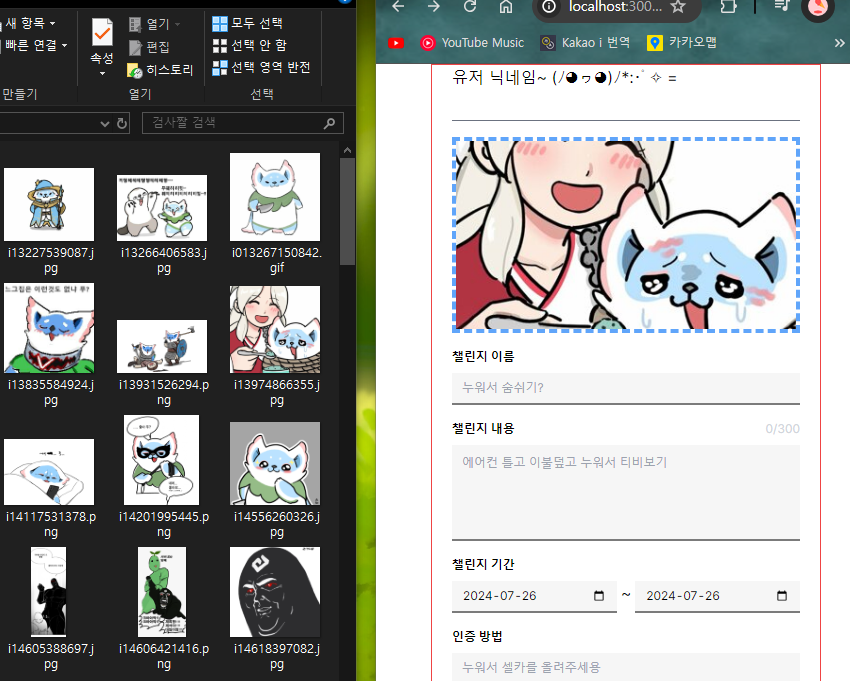Screen dimensions: 850x681
Task: Open the YouTube Music bookmark
Action: [472, 43]
